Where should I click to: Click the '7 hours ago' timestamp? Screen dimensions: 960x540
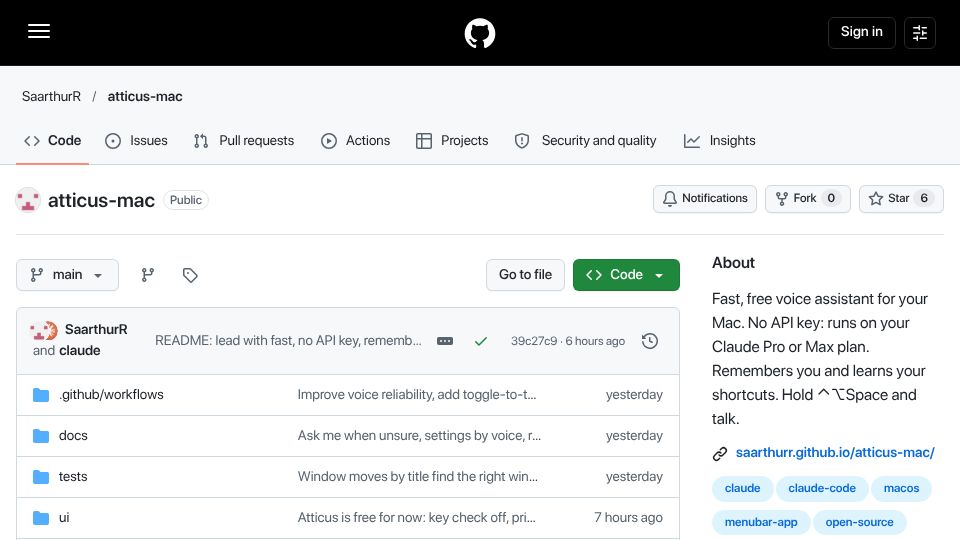tap(628, 518)
